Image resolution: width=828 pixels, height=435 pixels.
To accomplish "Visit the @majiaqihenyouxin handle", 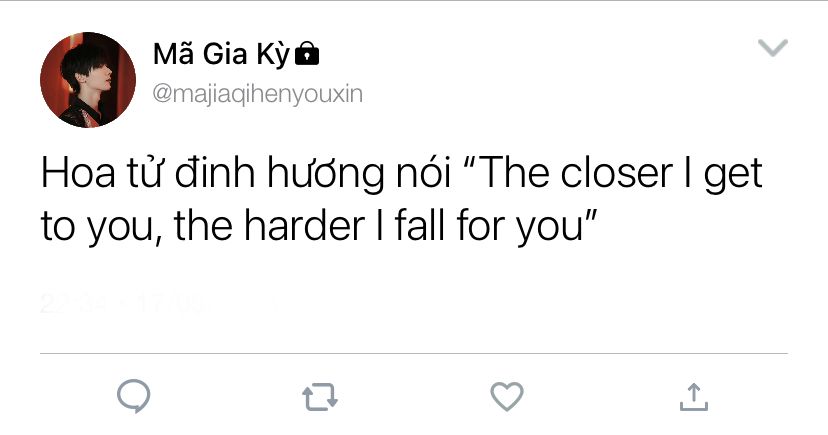I will pos(258,94).
